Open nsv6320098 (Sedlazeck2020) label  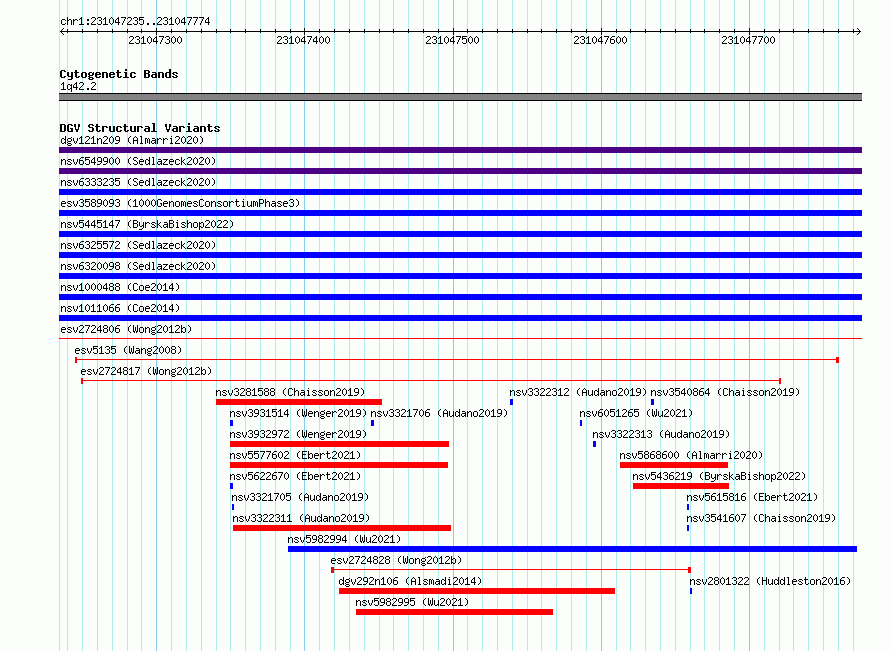[138, 266]
